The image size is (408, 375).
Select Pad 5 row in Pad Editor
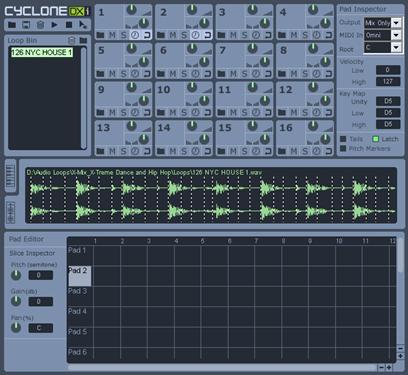(x=80, y=337)
